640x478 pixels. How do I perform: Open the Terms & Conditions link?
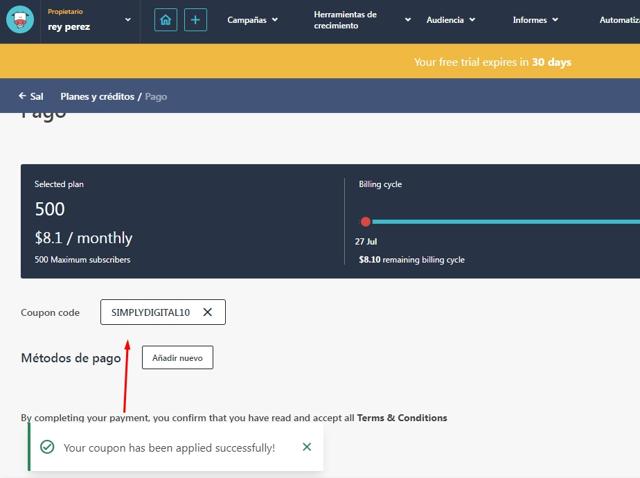pos(402,418)
